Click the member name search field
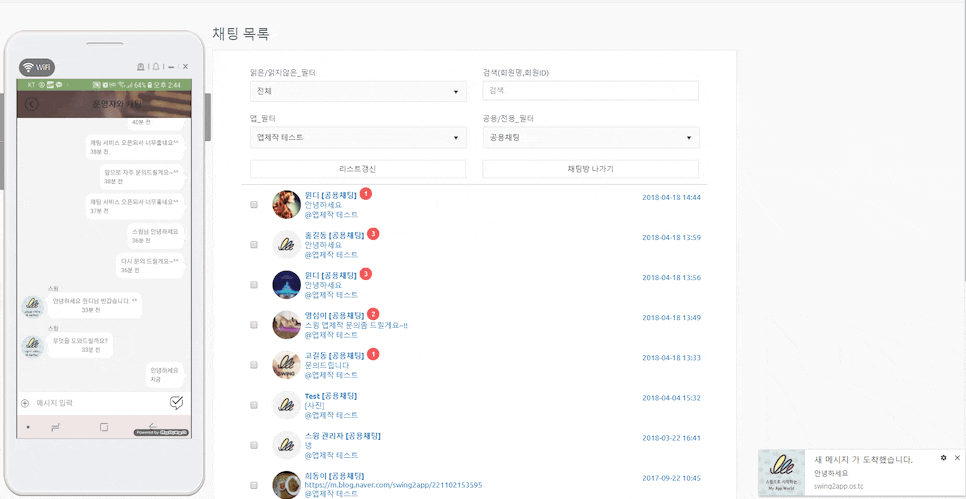The image size is (966, 499). (590, 91)
